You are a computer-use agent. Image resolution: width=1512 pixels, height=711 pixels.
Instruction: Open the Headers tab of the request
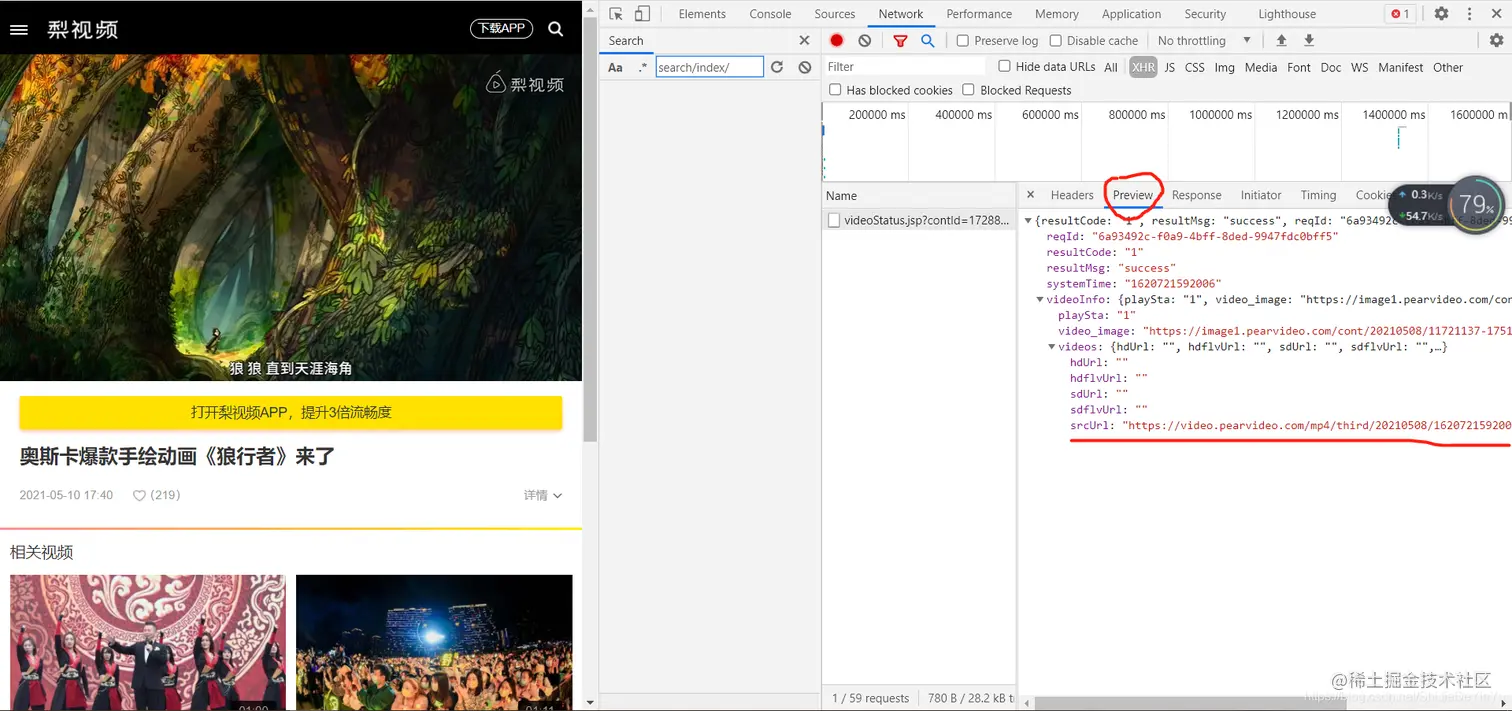[1072, 195]
